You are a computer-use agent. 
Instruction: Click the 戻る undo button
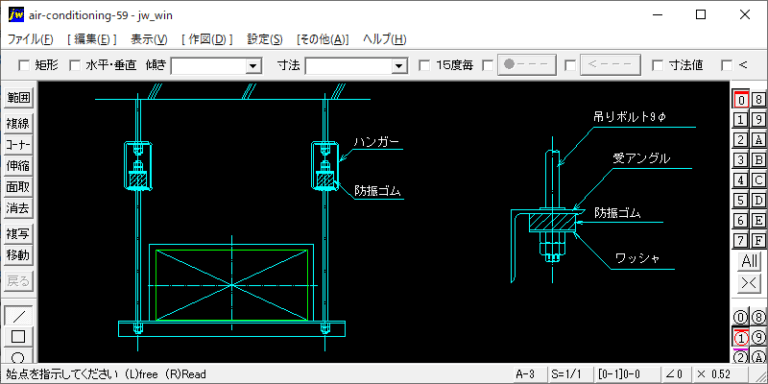(x=19, y=281)
